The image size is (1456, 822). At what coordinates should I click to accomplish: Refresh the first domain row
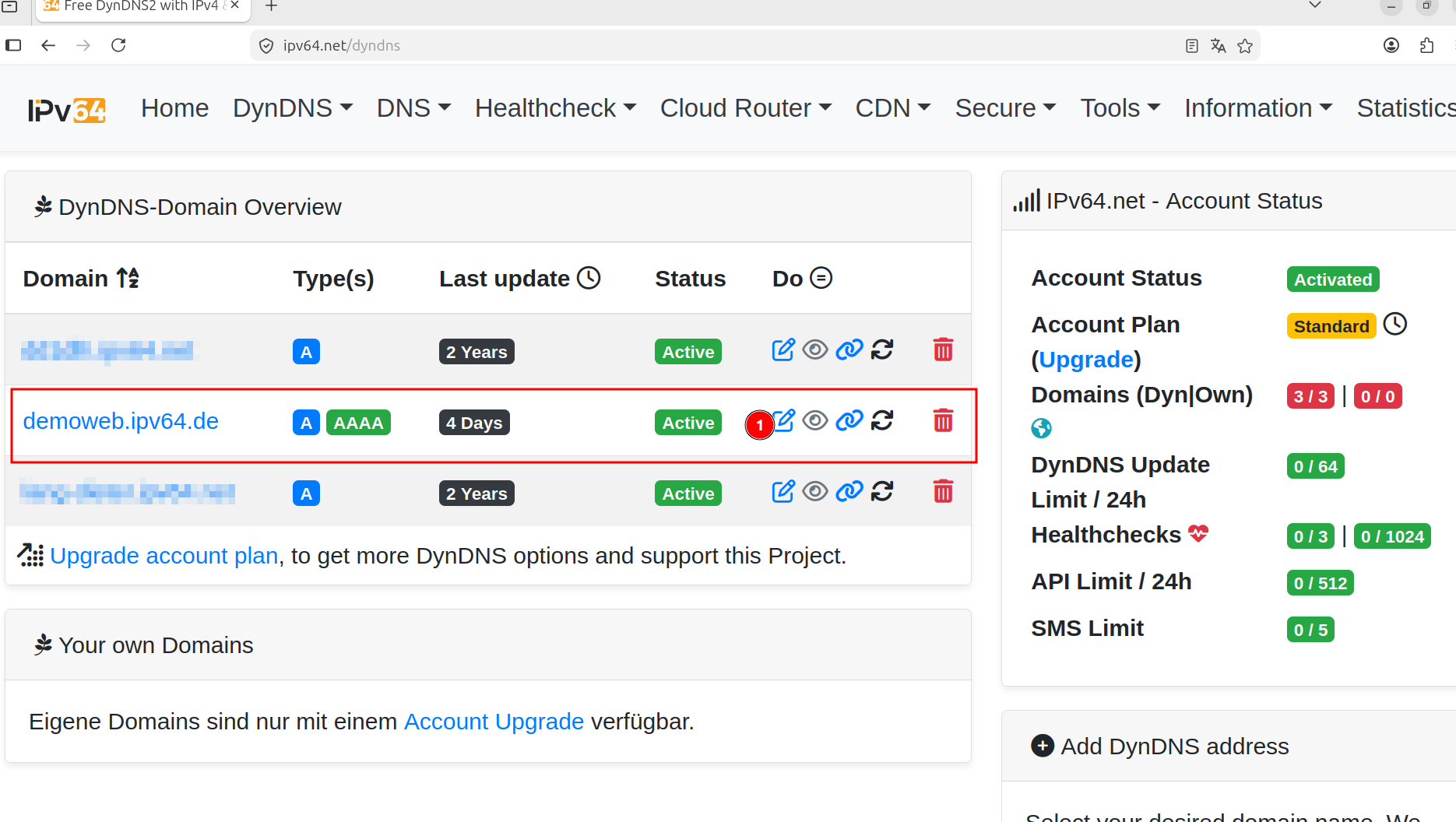tap(882, 350)
